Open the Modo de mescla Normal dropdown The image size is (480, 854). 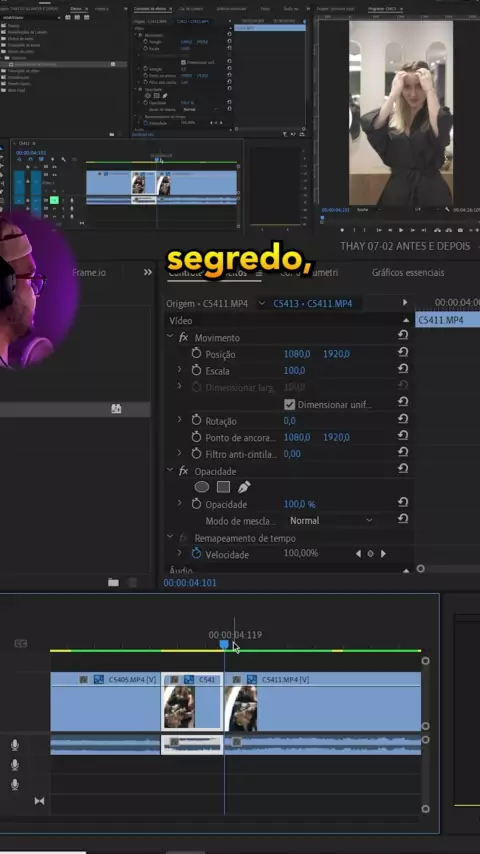331,521
